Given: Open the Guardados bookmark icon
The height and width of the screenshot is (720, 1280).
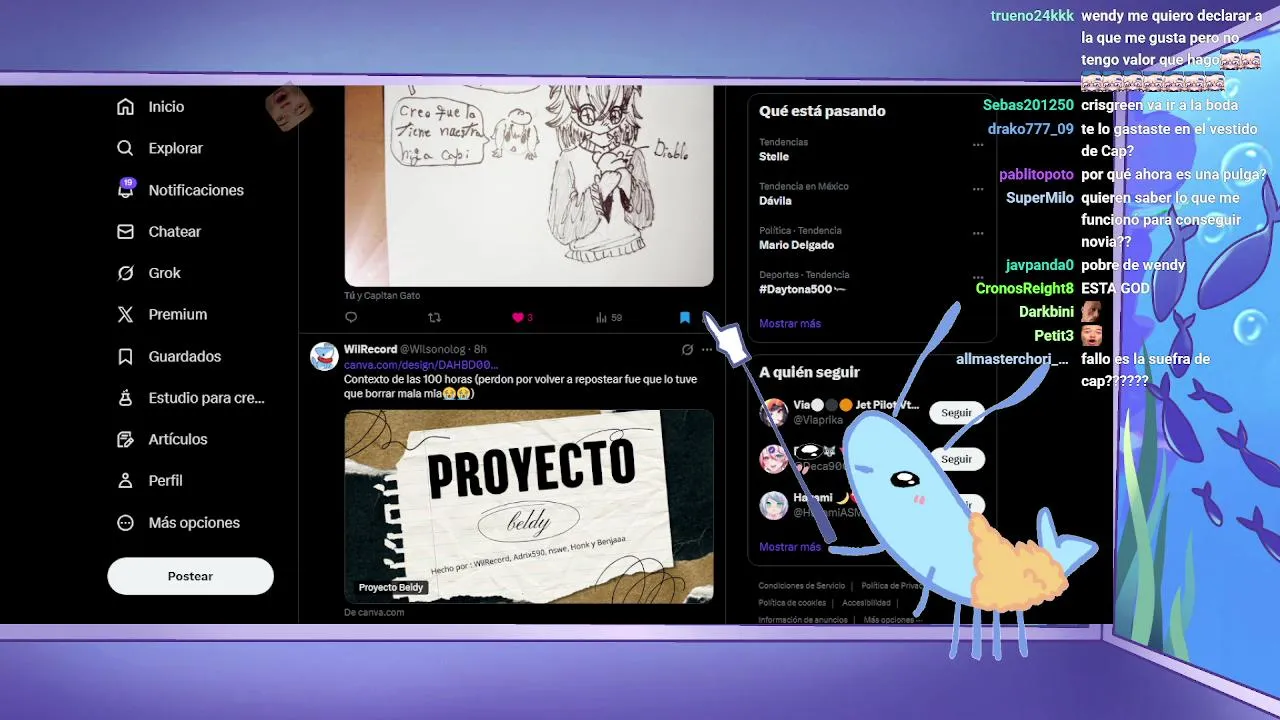Looking at the screenshot, I should pos(125,356).
